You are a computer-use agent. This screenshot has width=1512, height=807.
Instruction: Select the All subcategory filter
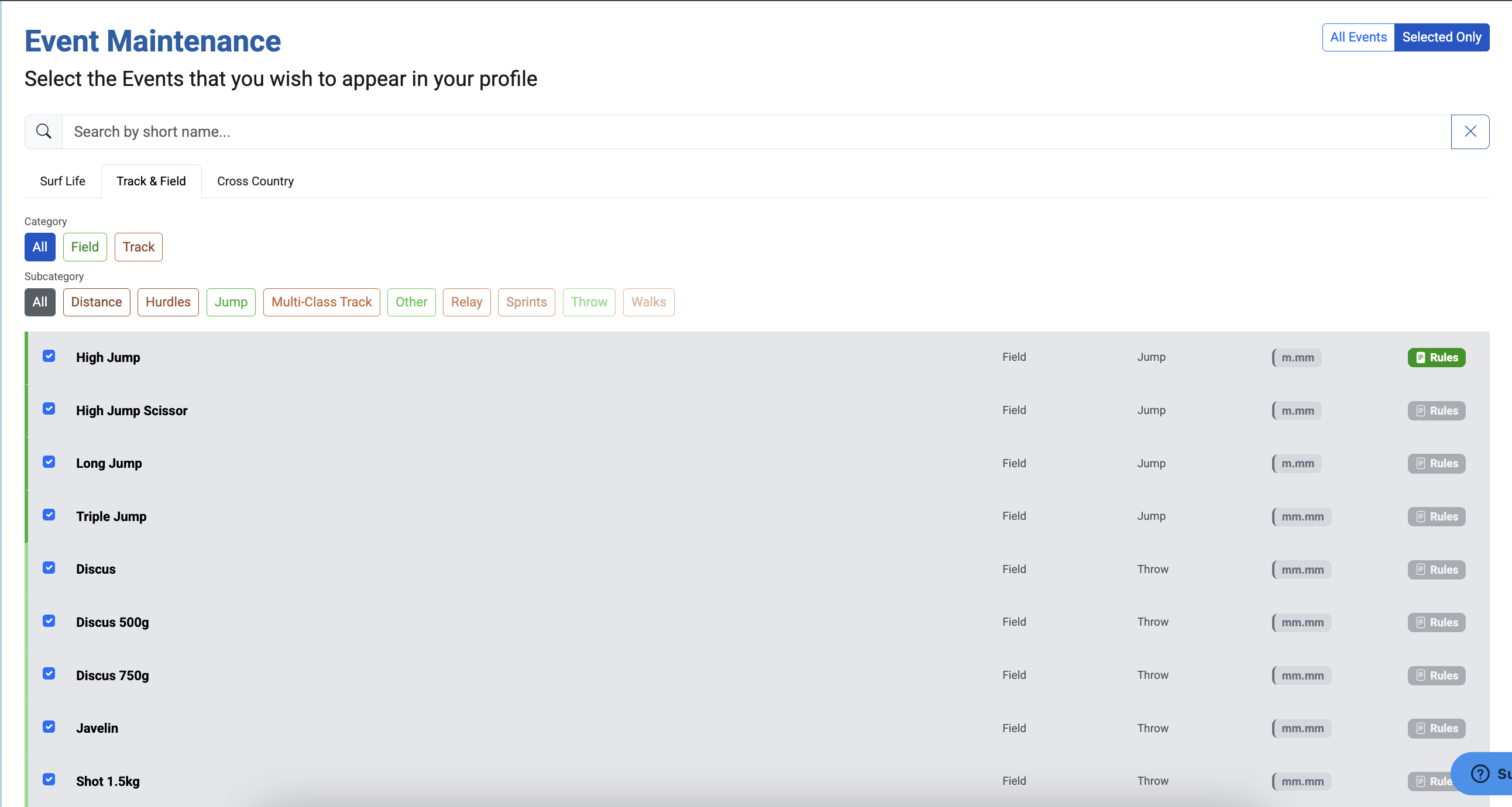tap(40, 302)
